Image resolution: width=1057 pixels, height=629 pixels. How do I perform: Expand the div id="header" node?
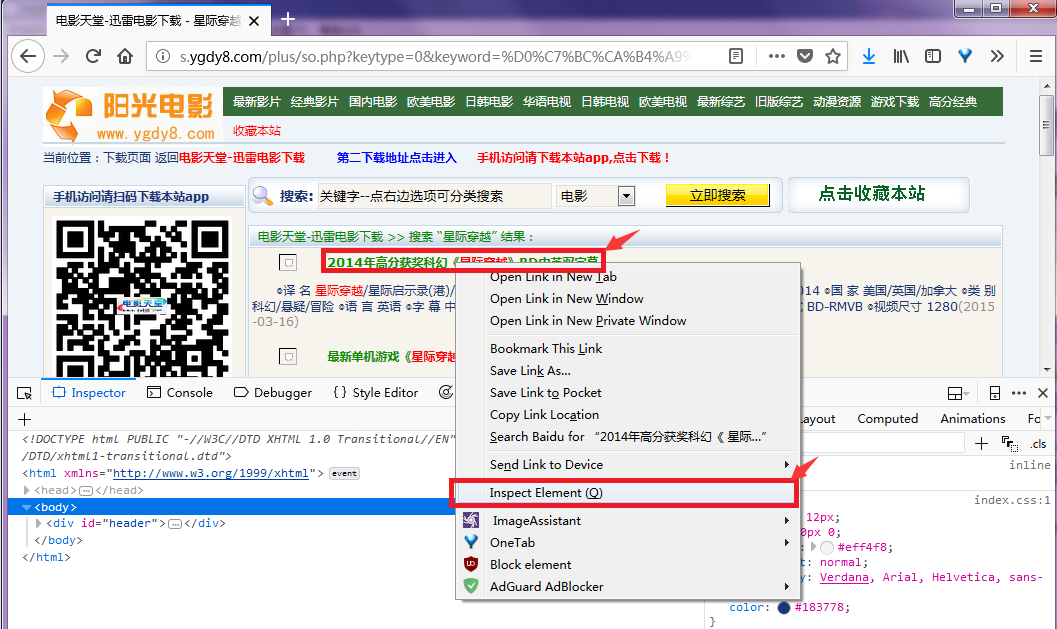pos(39,523)
